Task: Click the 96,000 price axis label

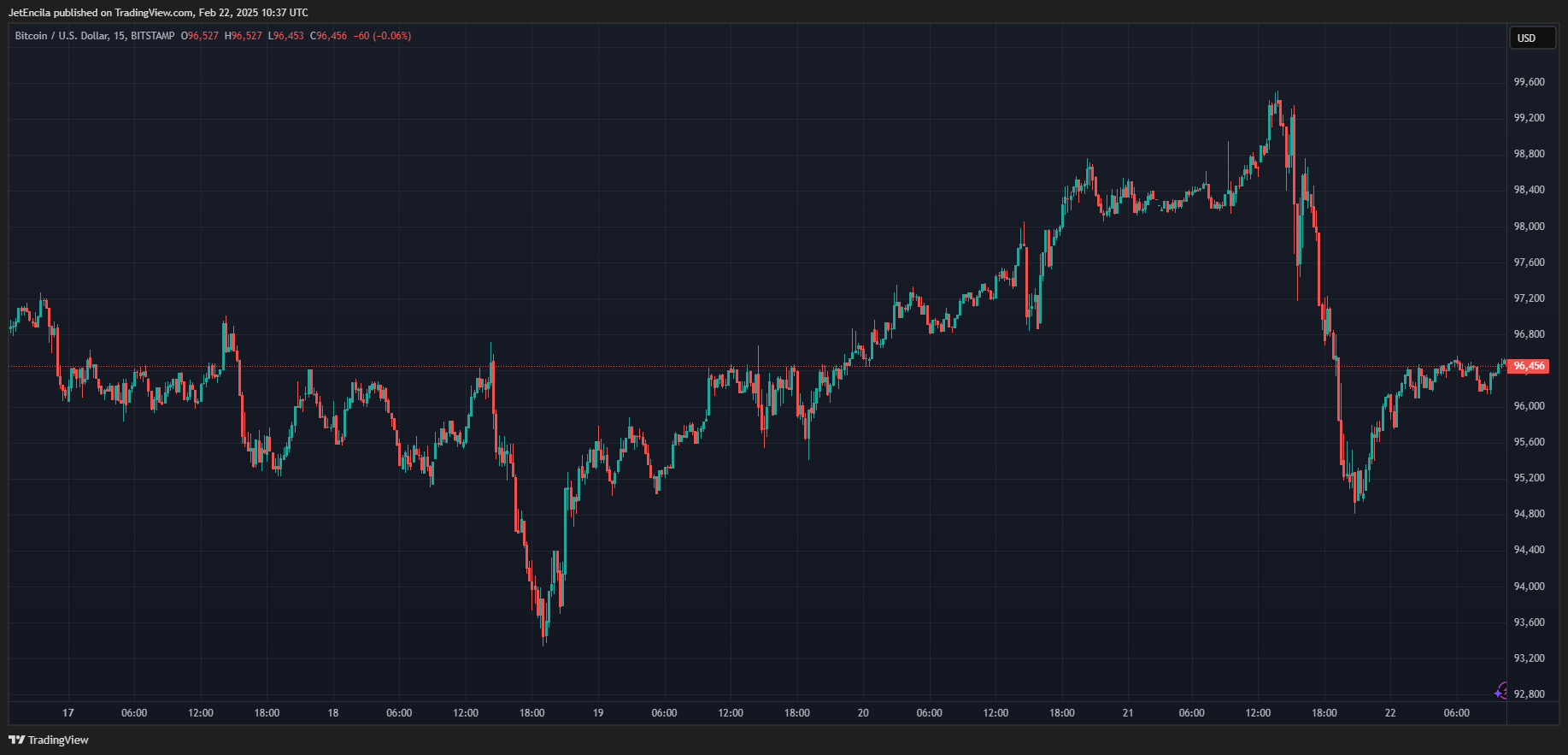Action: point(1529,406)
